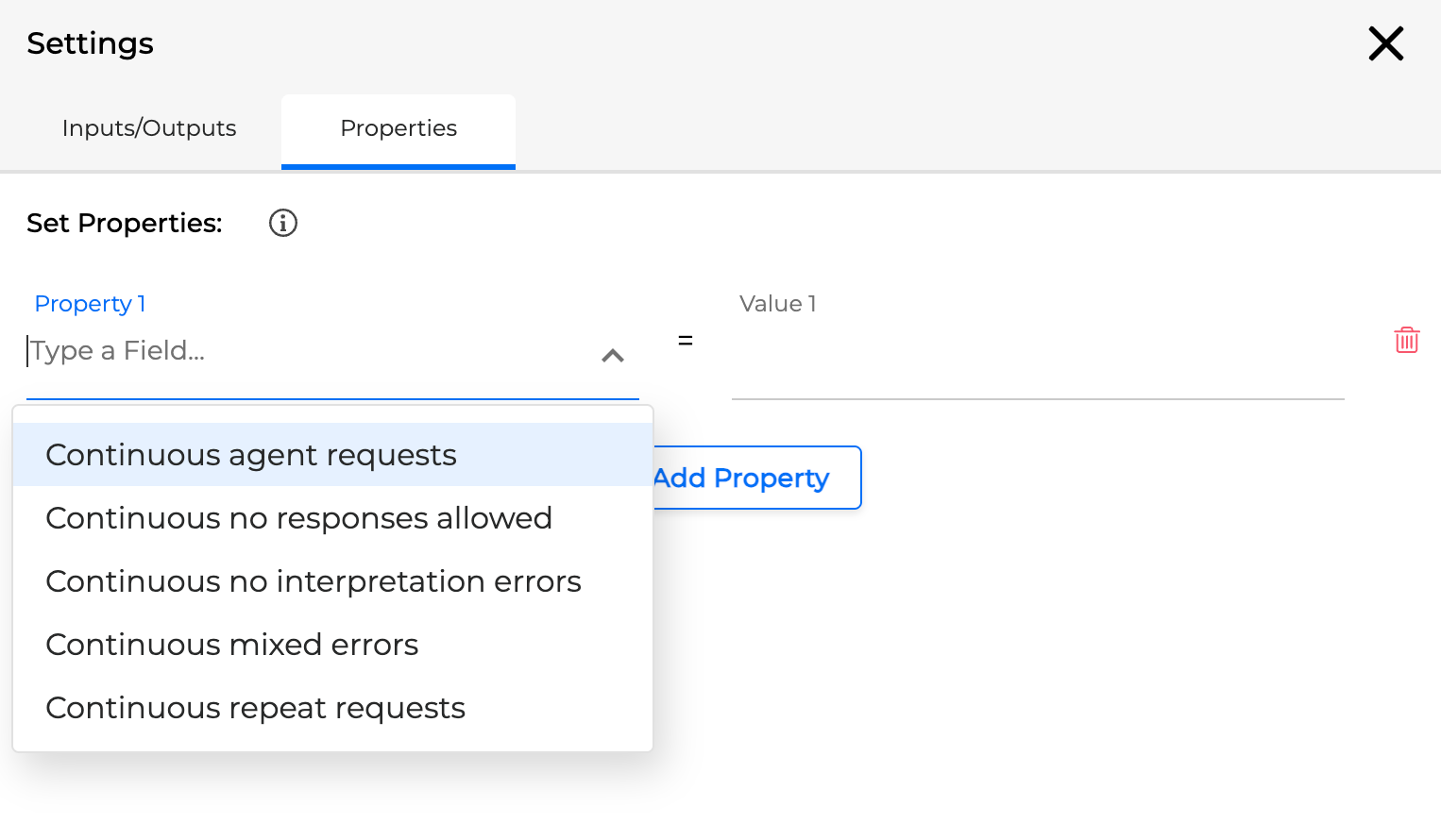Click the red delete icon beside Value 1

coord(1406,340)
